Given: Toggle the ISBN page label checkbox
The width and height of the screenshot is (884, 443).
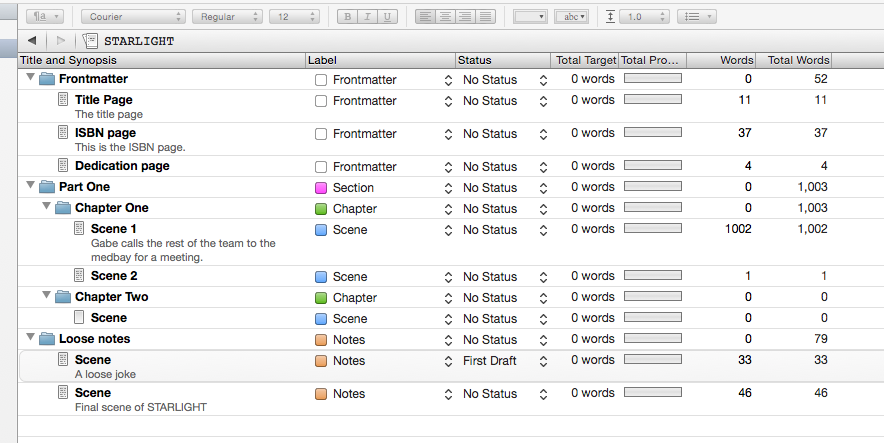Looking at the screenshot, I should (321, 134).
